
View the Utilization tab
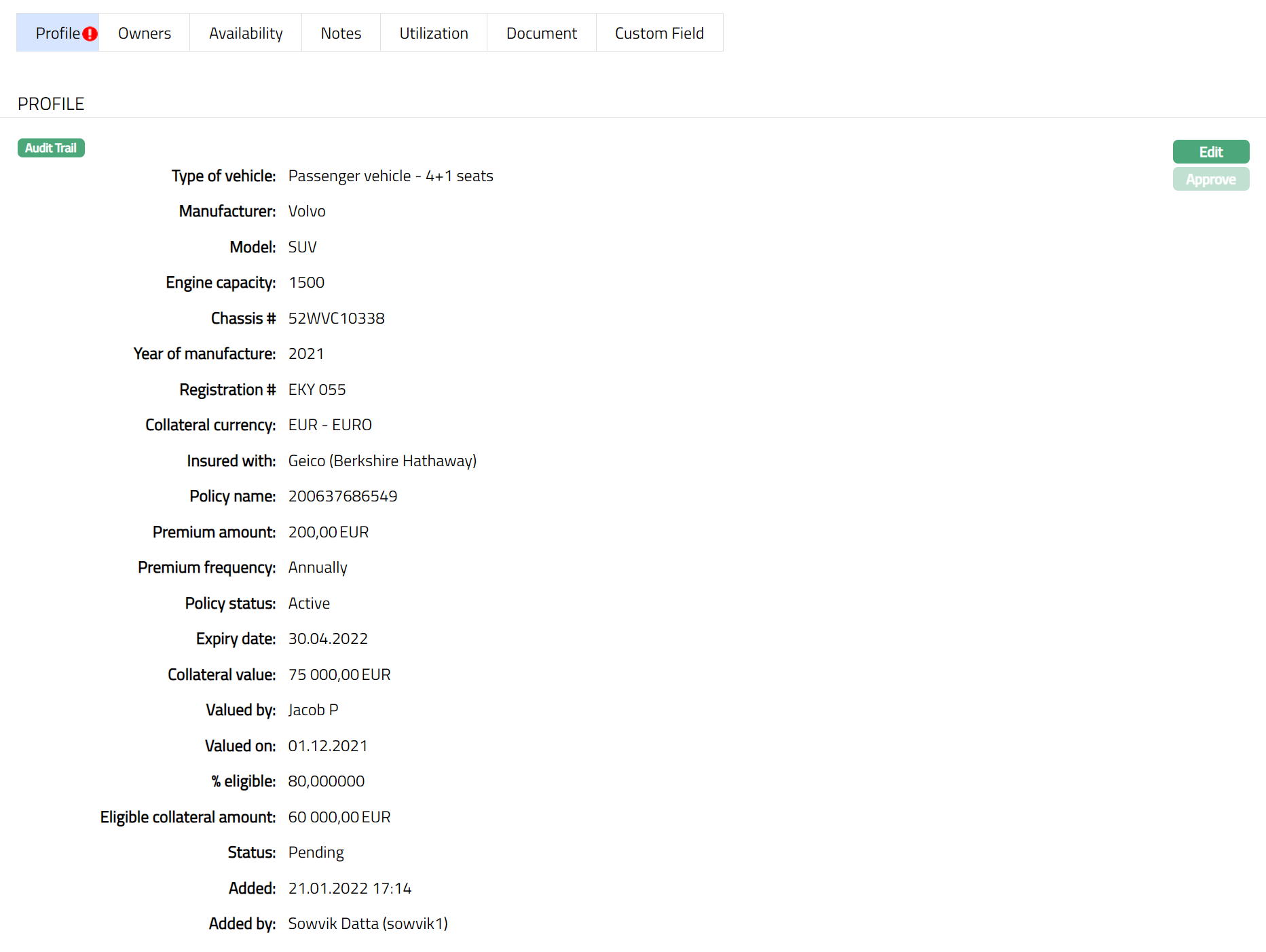433,33
